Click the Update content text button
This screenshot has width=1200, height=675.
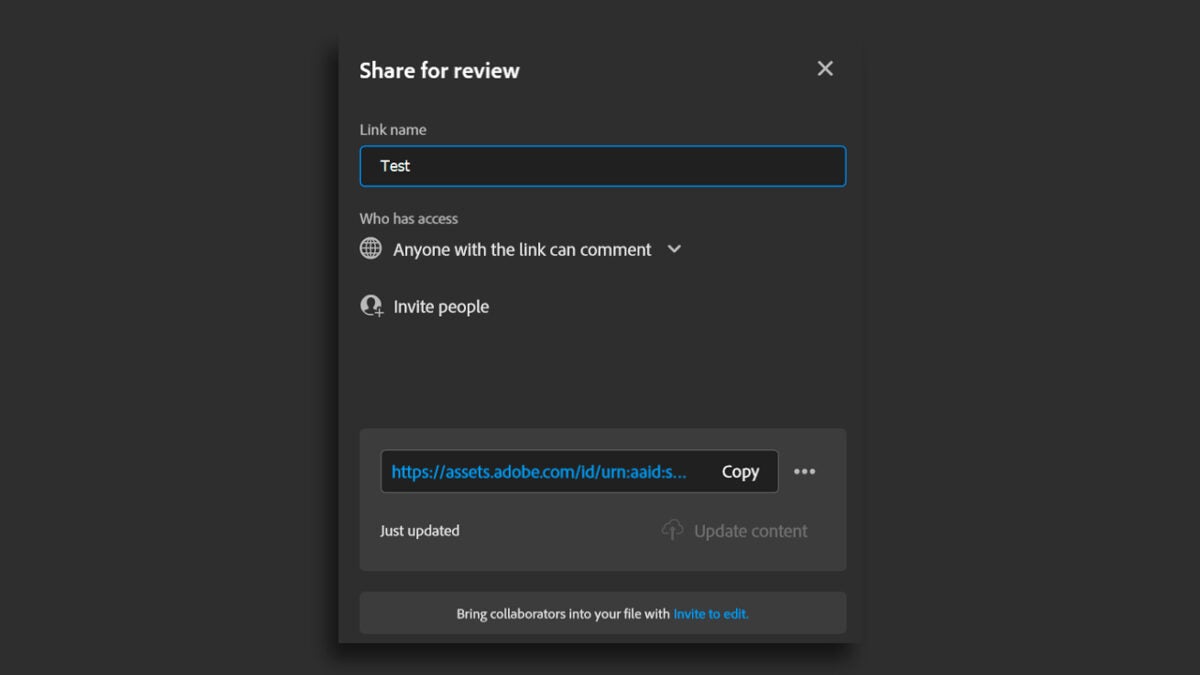pyautogui.click(x=750, y=531)
